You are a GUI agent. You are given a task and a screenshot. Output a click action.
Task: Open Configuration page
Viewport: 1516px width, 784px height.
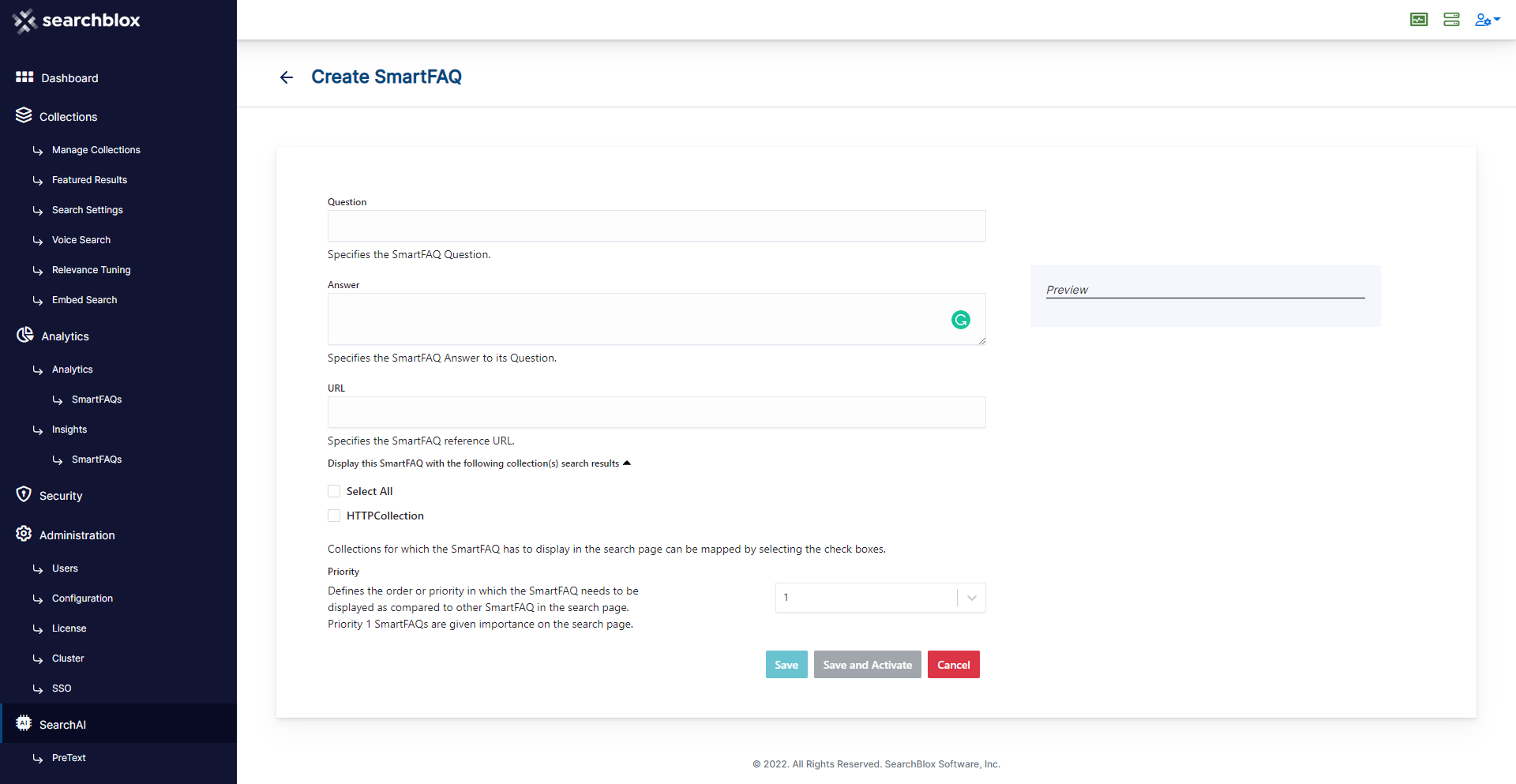82,598
